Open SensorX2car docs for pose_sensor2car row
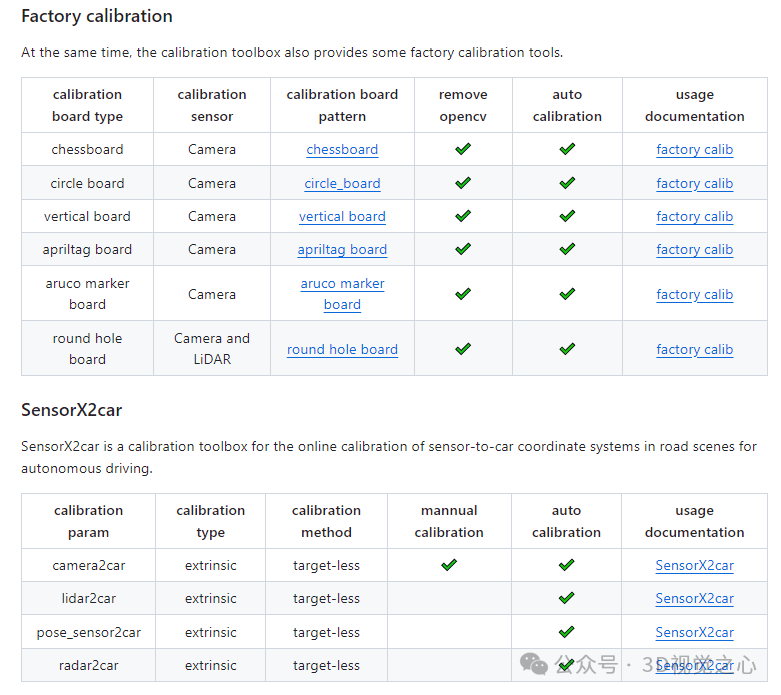This screenshot has height=695, width=781. 694,633
